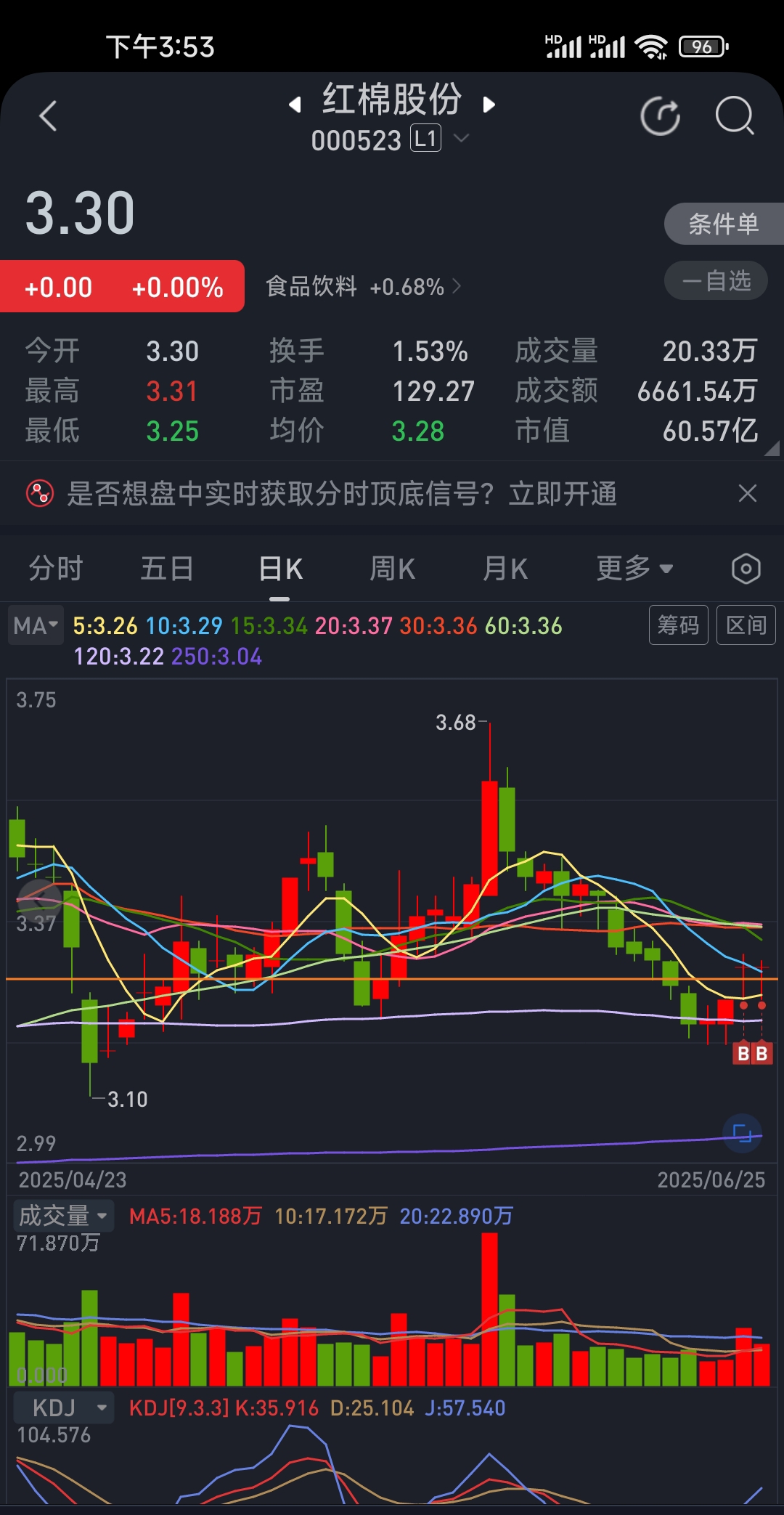This screenshot has height=1515, width=784.
Task: Tap the left B buy marker
Action: pos(743,1053)
